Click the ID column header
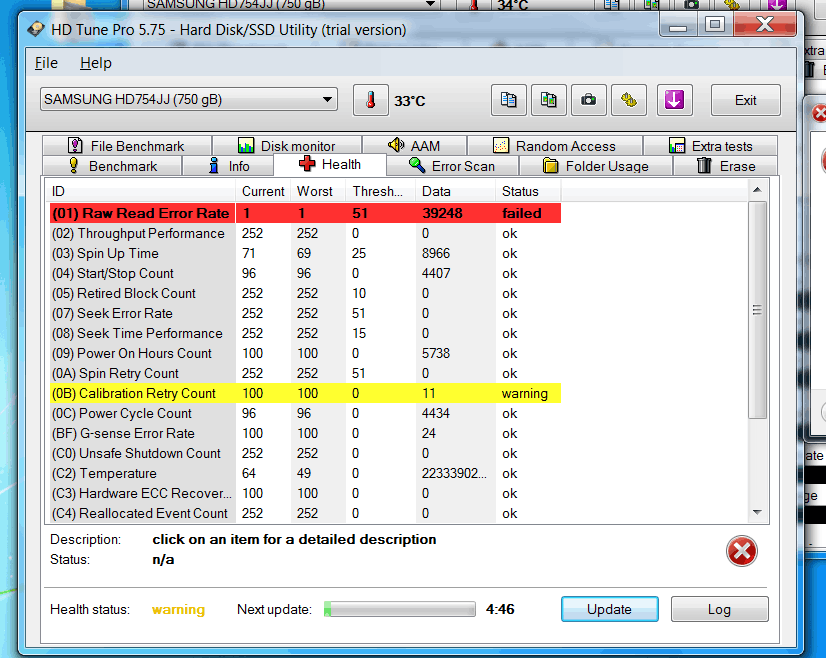Image resolution: width=826 pixels, height=658 pixels. coord(141,191)
